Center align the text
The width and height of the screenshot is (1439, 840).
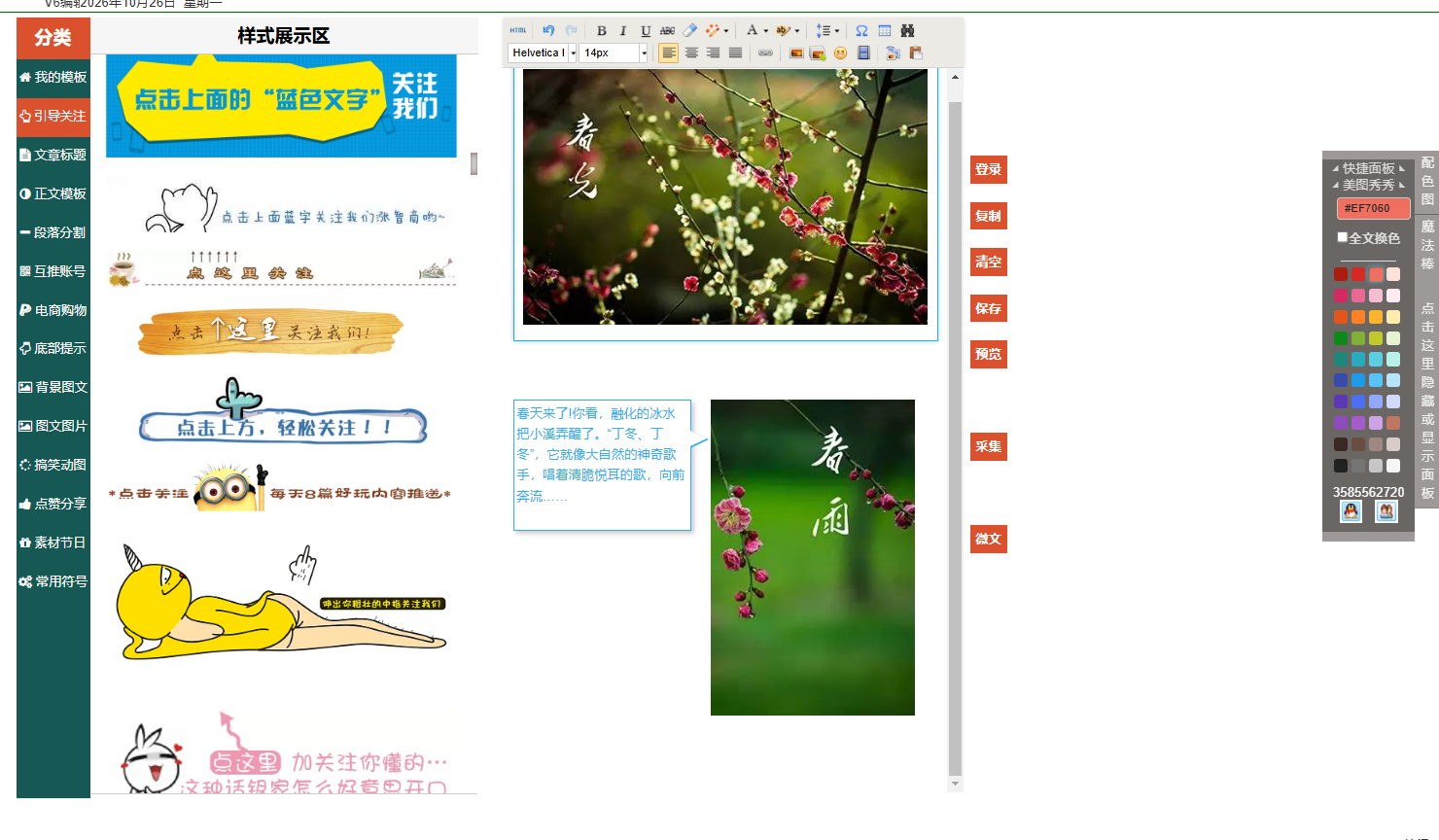pos(691,53)
